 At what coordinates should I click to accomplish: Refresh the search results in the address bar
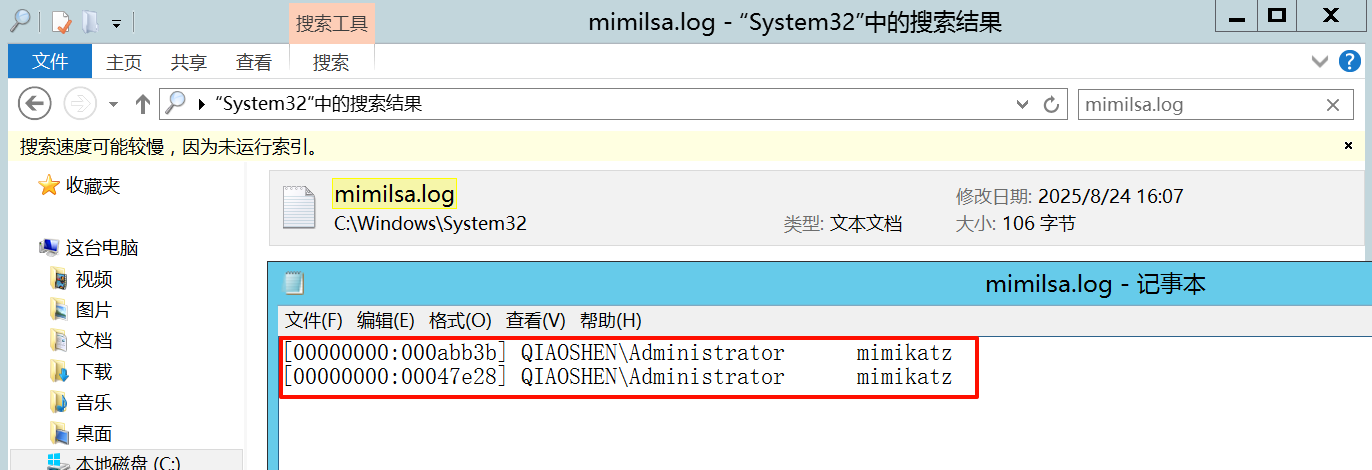1051,104
